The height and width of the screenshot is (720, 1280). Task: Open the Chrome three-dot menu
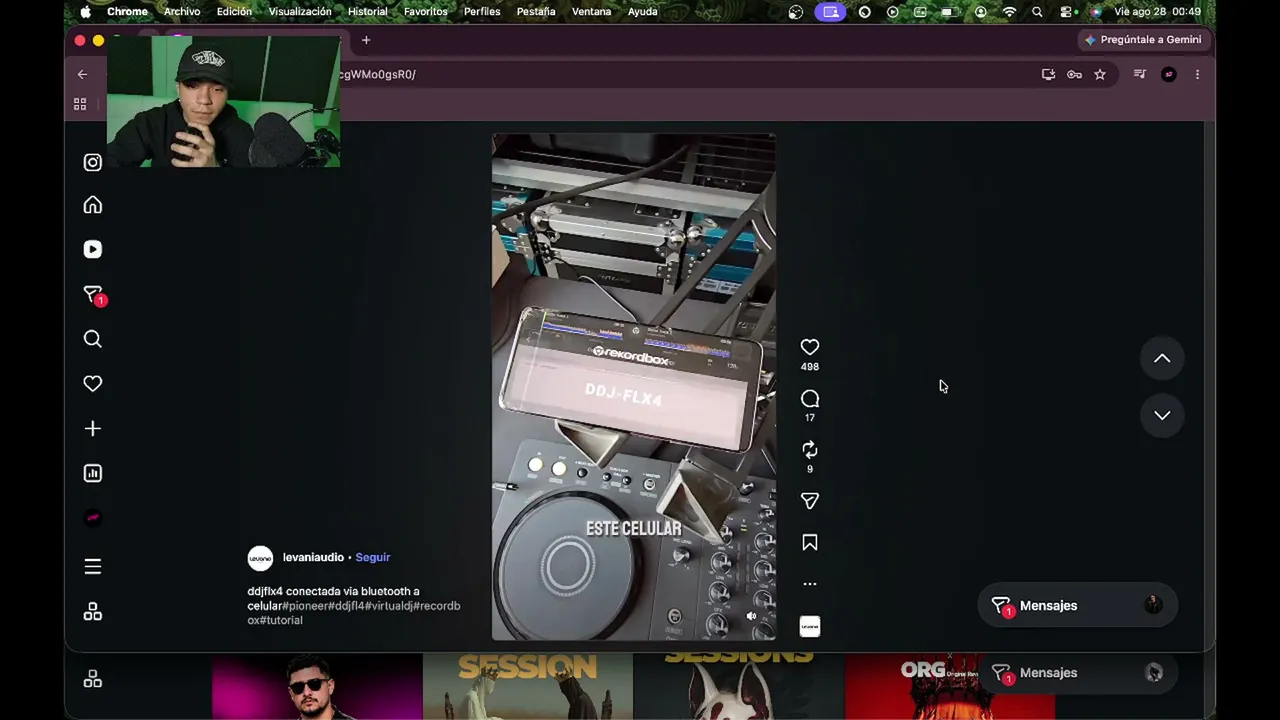pyautogui.click(x=1197, y=74)
